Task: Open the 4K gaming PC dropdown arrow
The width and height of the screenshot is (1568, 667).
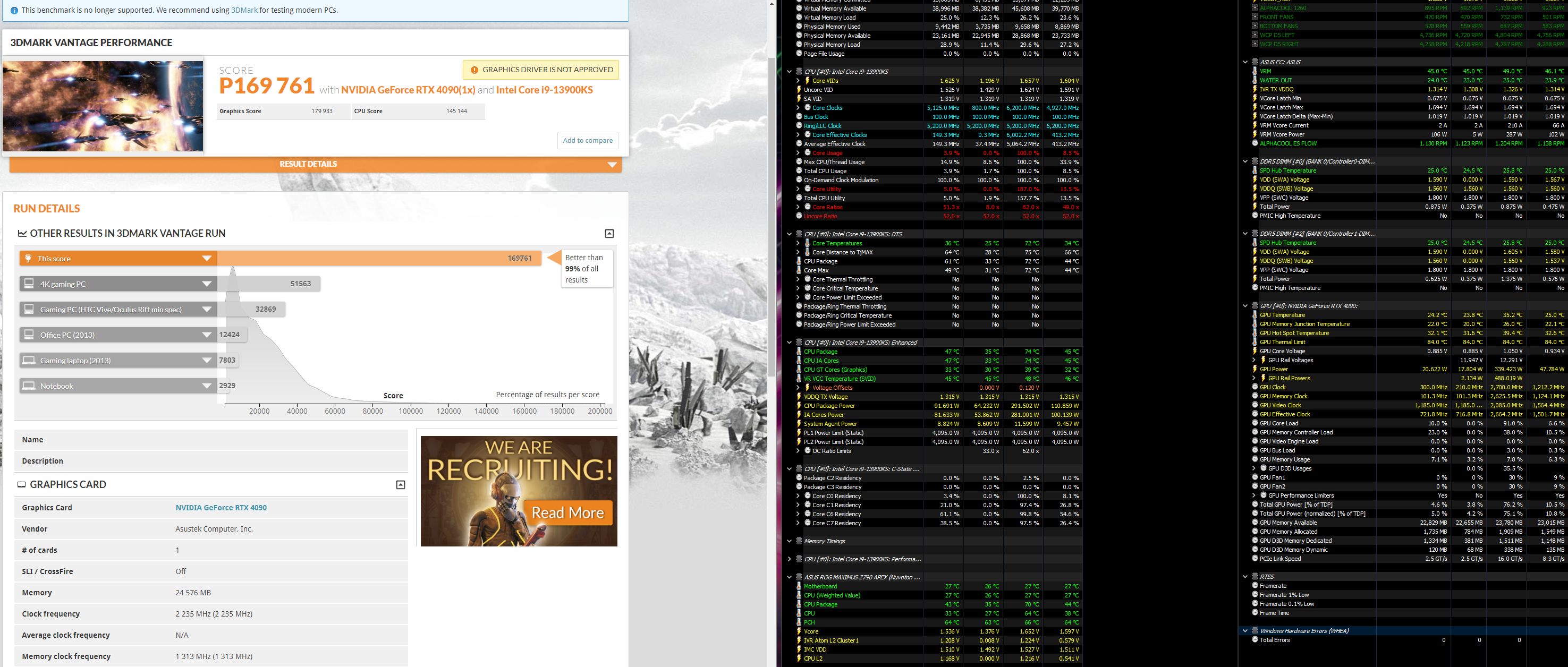Action: [x=207, y=284]
